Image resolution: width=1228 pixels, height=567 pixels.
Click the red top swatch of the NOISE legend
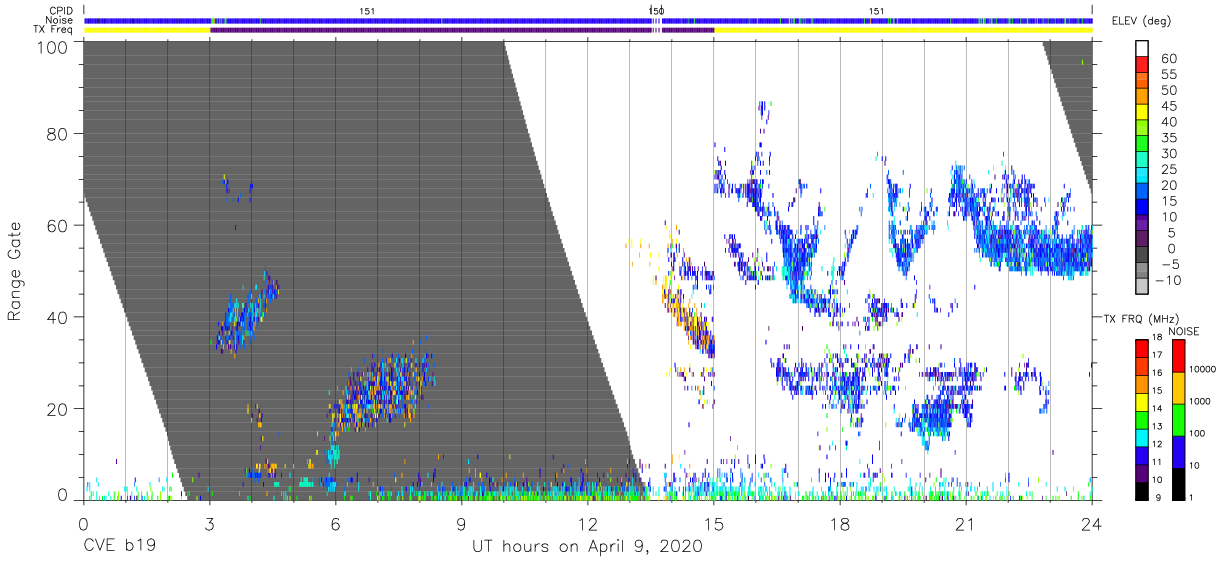(1179, 355)
